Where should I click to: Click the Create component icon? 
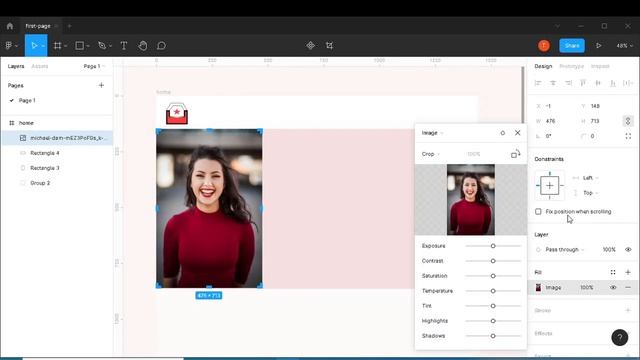311,46
